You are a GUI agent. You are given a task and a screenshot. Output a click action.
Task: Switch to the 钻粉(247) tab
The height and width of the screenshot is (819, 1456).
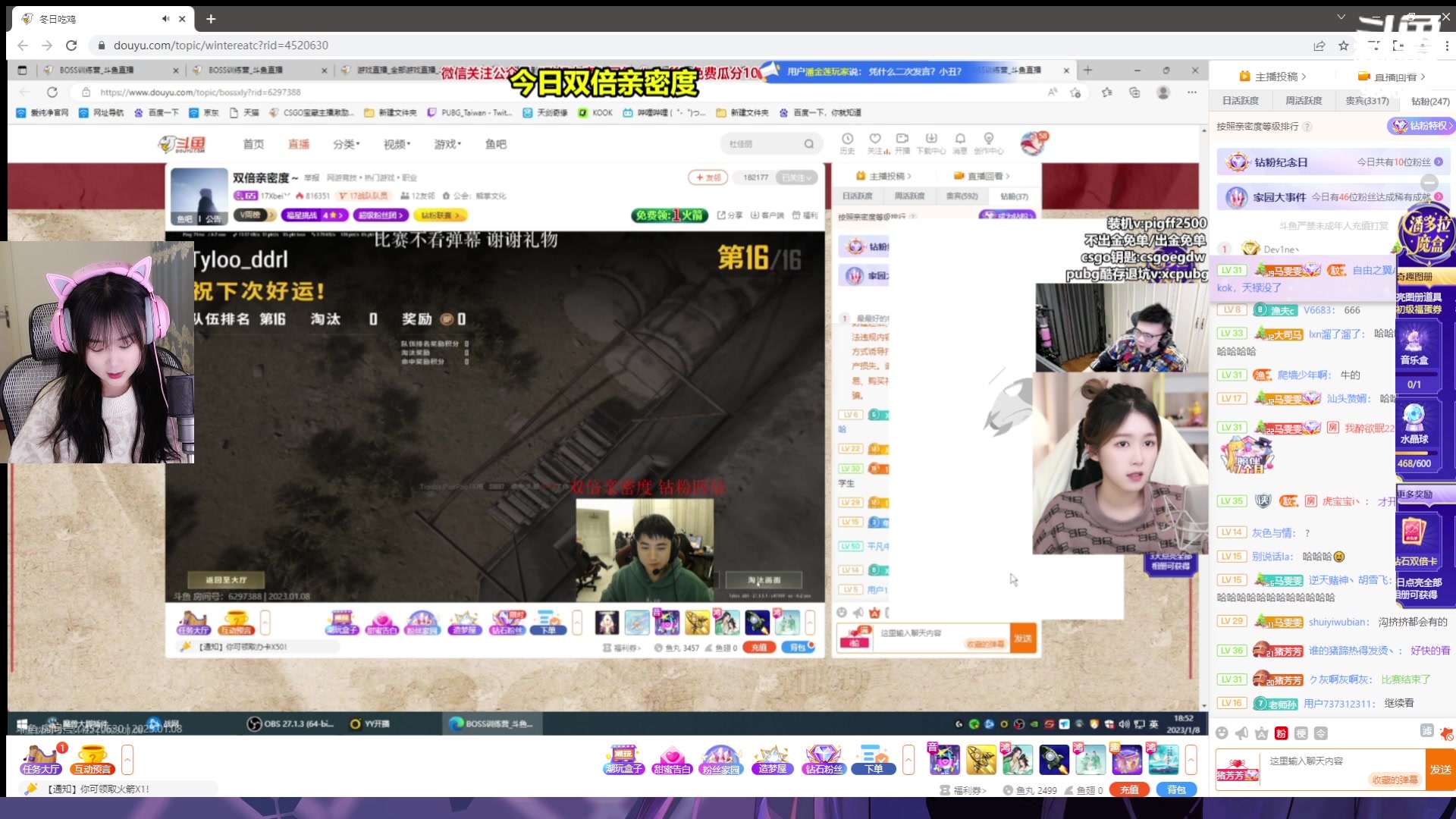pos(1429,102)
